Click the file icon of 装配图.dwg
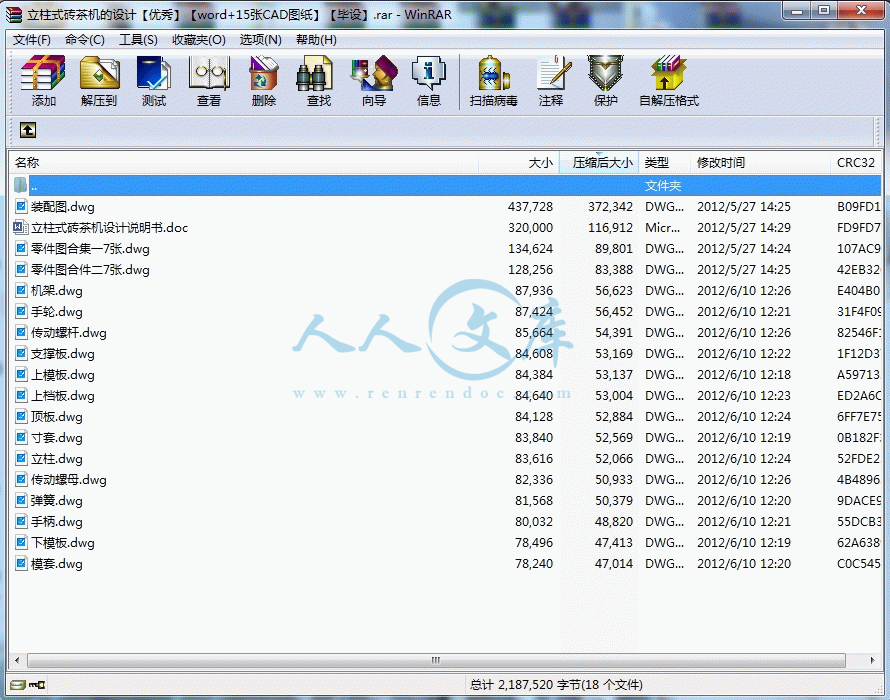890x700 pixels. tap(21, 206)
